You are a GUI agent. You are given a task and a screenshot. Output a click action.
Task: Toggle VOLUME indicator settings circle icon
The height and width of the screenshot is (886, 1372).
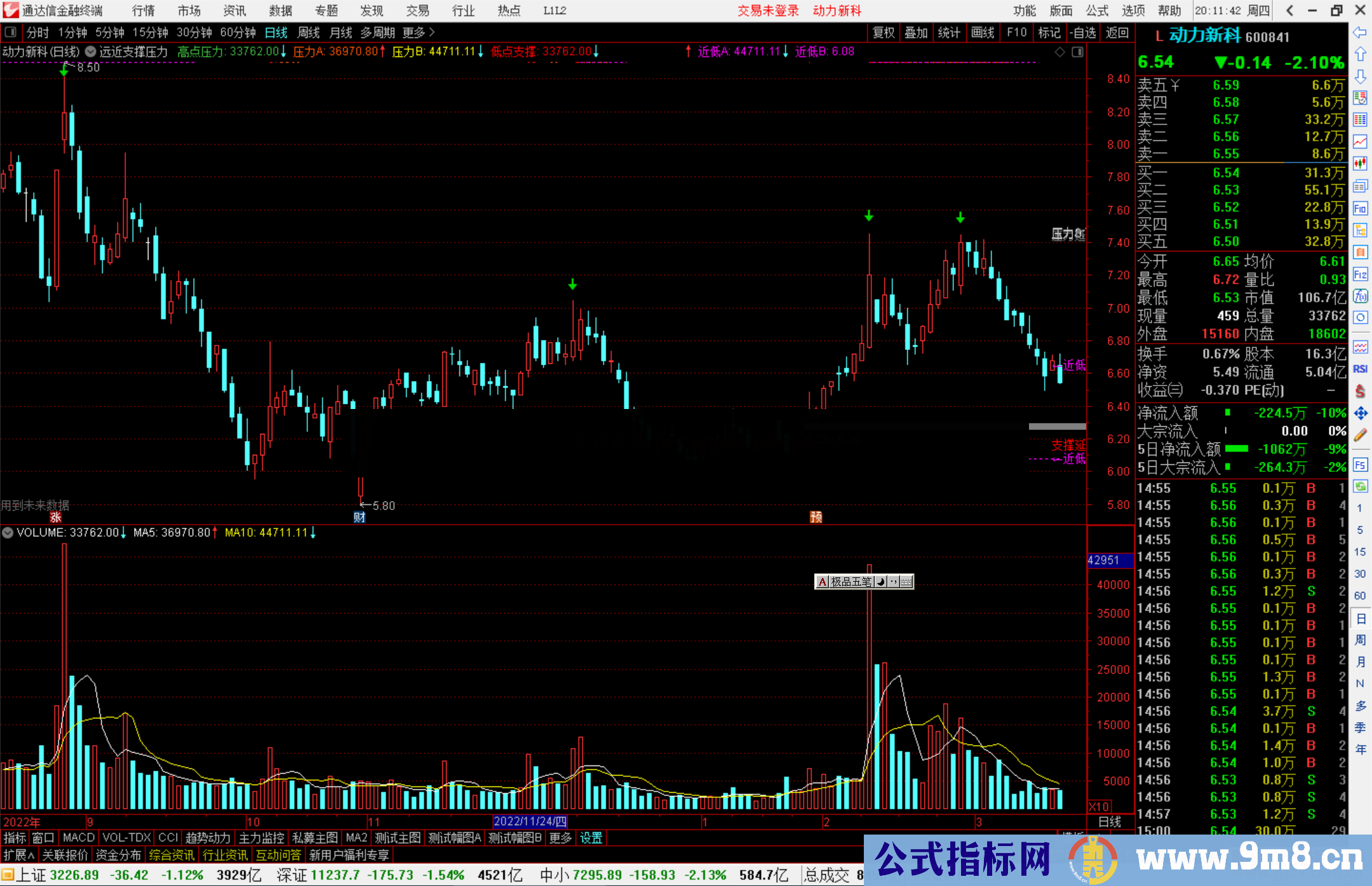tap(8, 533)
